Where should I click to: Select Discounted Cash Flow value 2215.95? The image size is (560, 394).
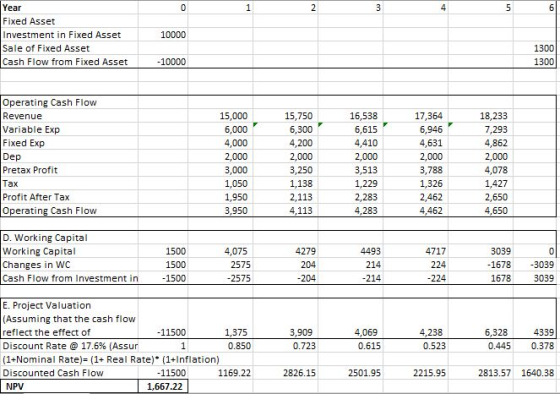(429, 373)
